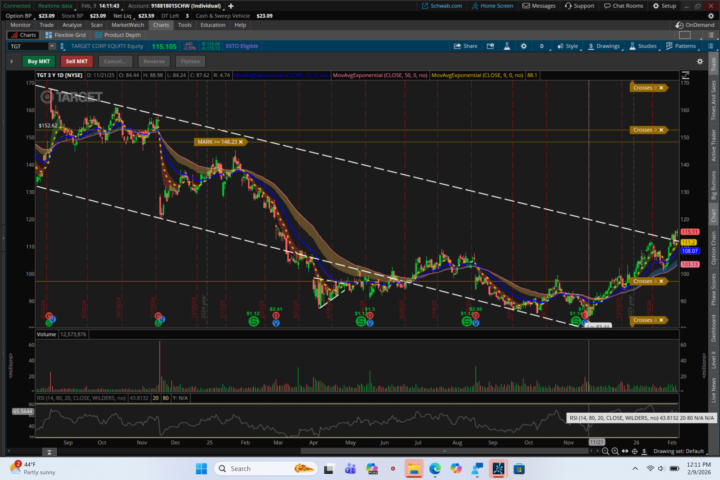Select the Product Depth subtab

point(118,35)
